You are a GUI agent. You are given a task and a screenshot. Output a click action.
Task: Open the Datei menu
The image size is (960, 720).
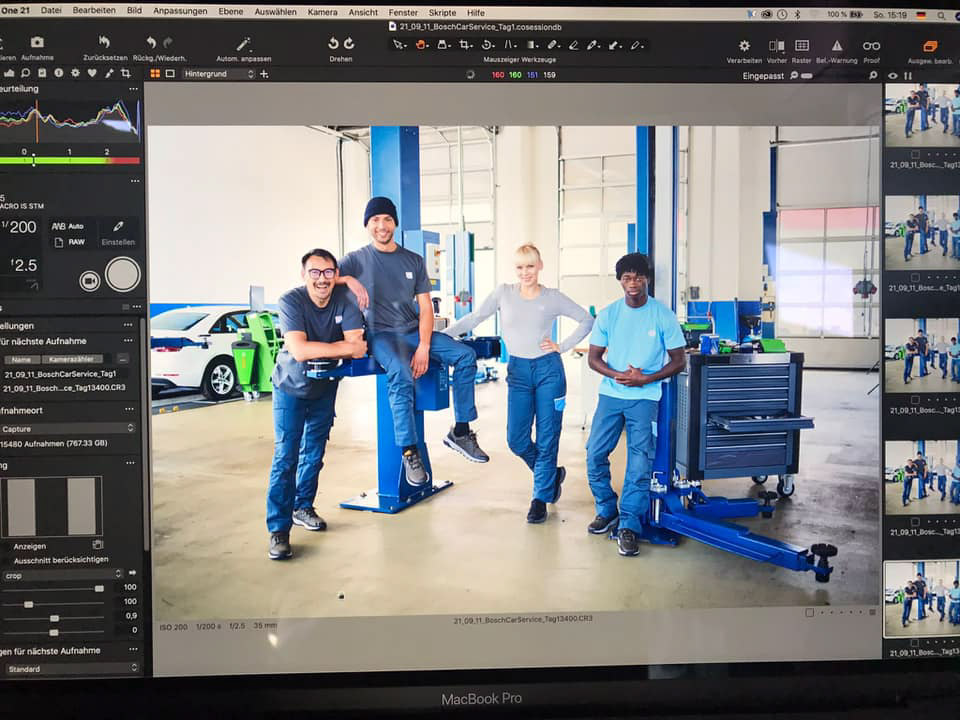51,10
